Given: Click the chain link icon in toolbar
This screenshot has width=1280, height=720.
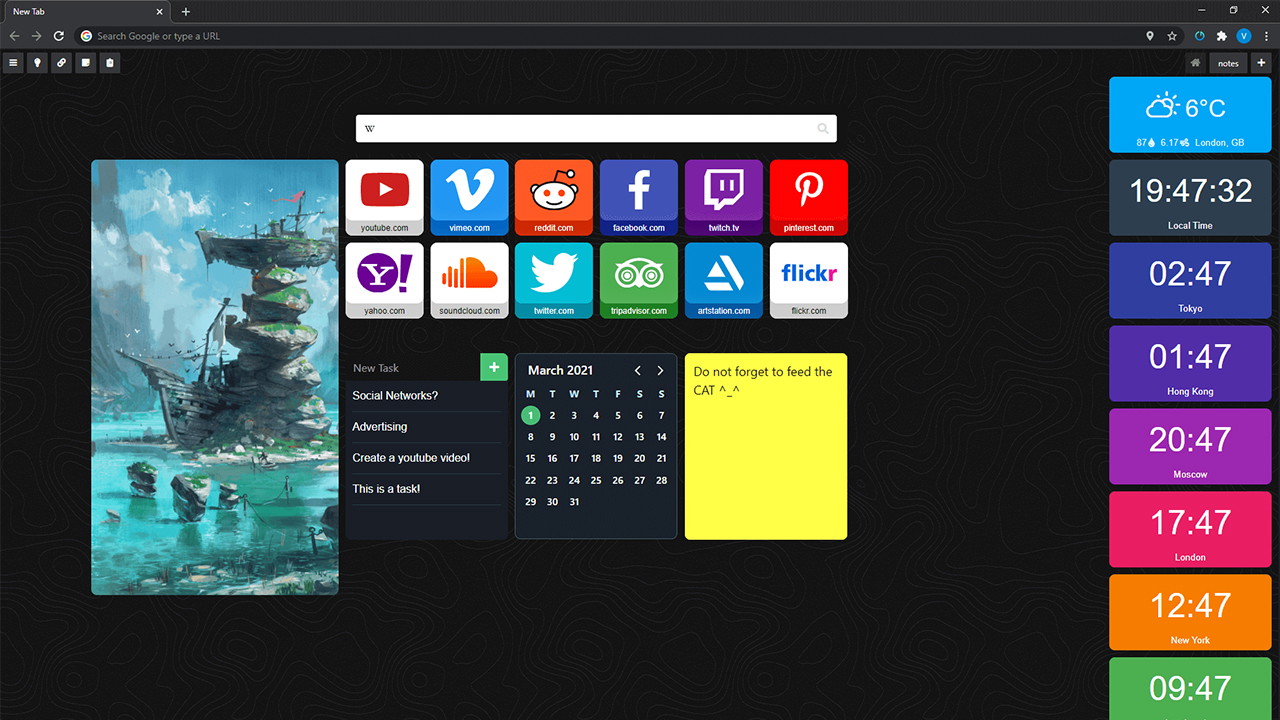Looking at the screenshot, I should coord(61,63).
